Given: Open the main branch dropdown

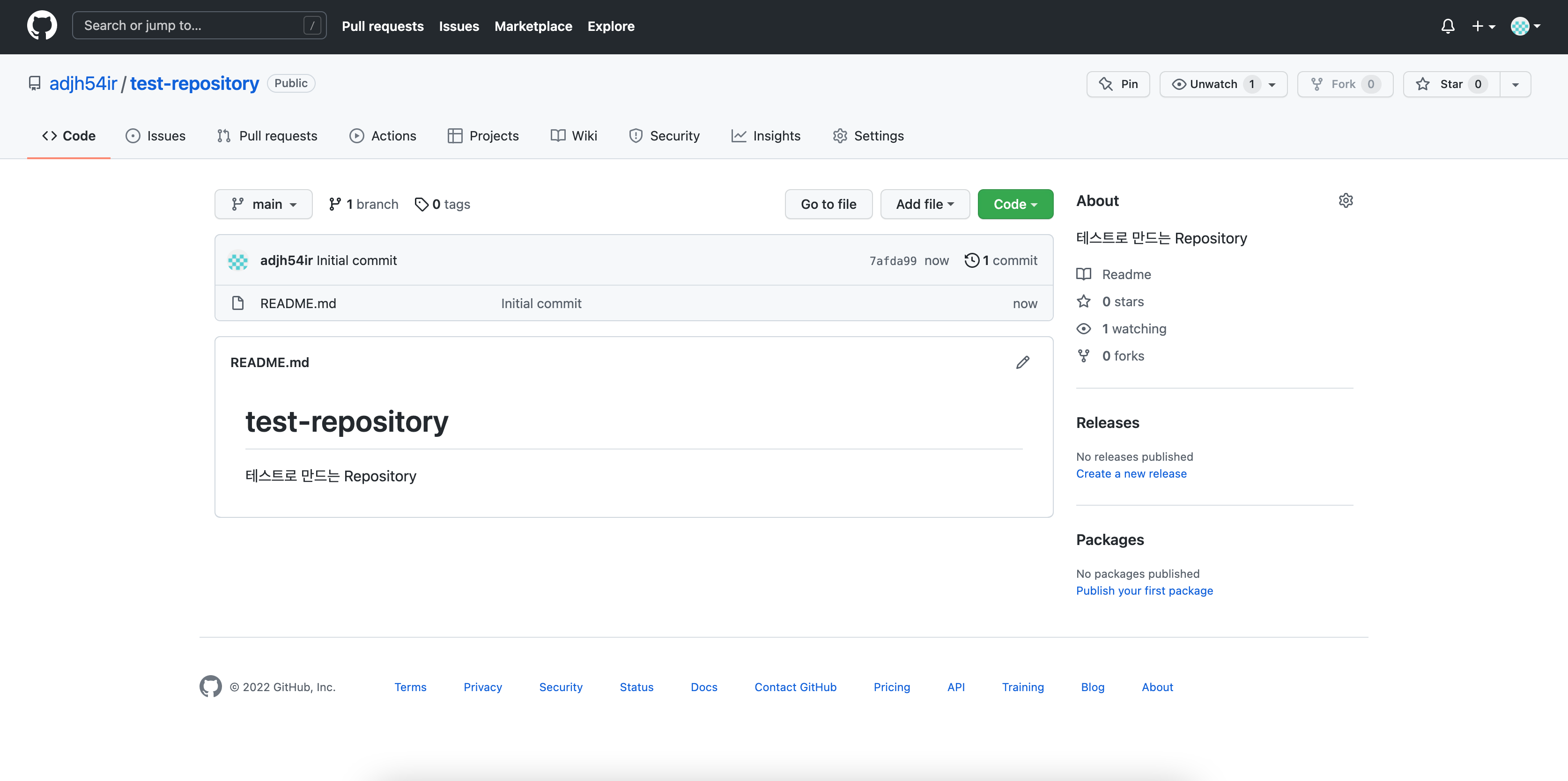Looking at the screenshot, I should click(x=264, y=205).
